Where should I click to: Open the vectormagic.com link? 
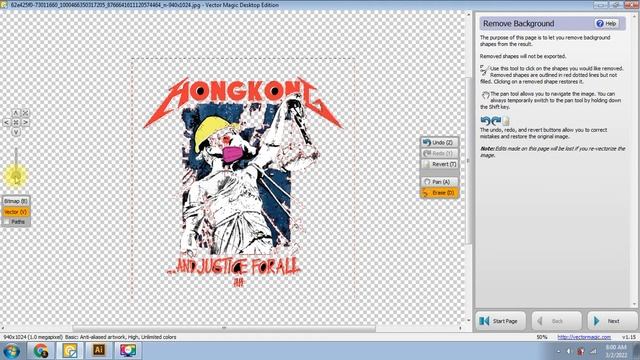click(x=584, y=337)
